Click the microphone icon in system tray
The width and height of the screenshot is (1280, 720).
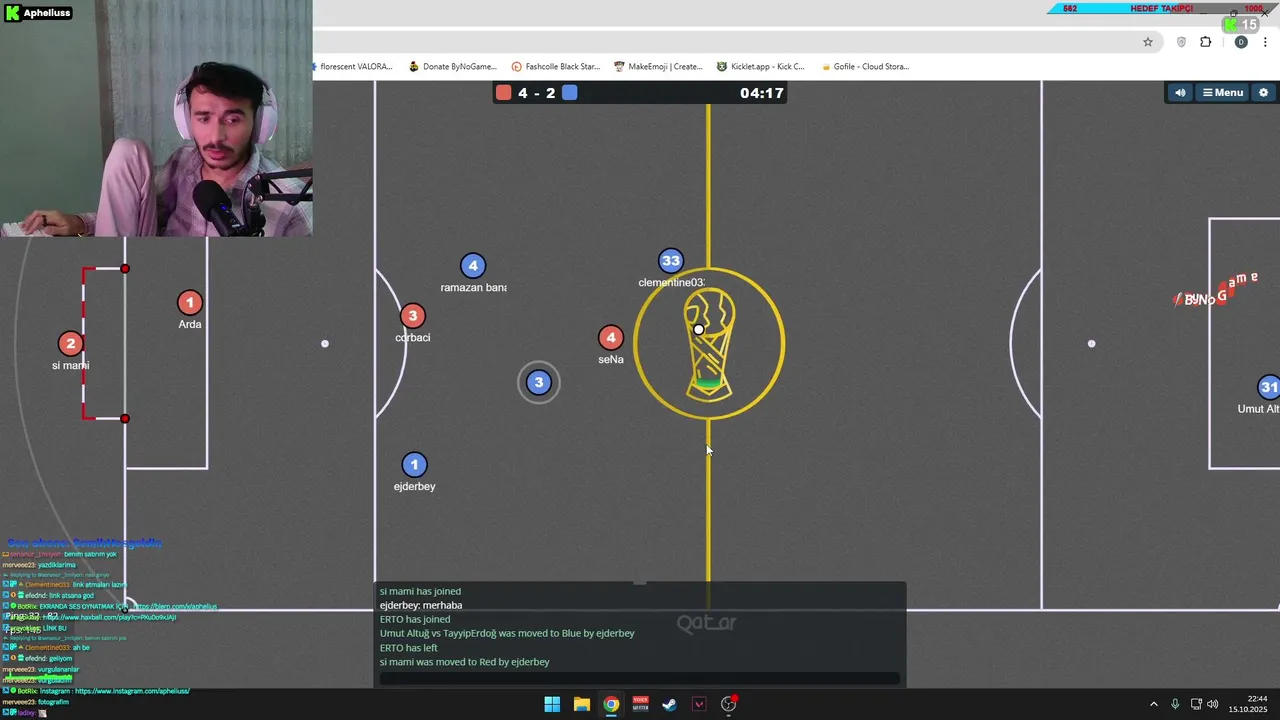(1175, 704)
